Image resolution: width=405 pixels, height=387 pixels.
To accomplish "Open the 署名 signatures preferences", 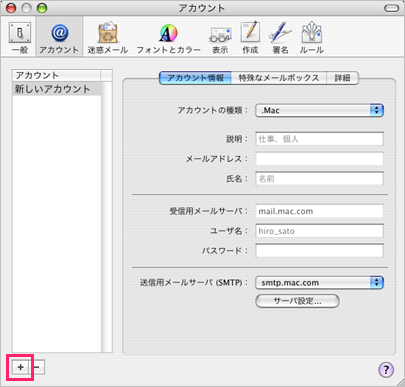I will (280, 38).
